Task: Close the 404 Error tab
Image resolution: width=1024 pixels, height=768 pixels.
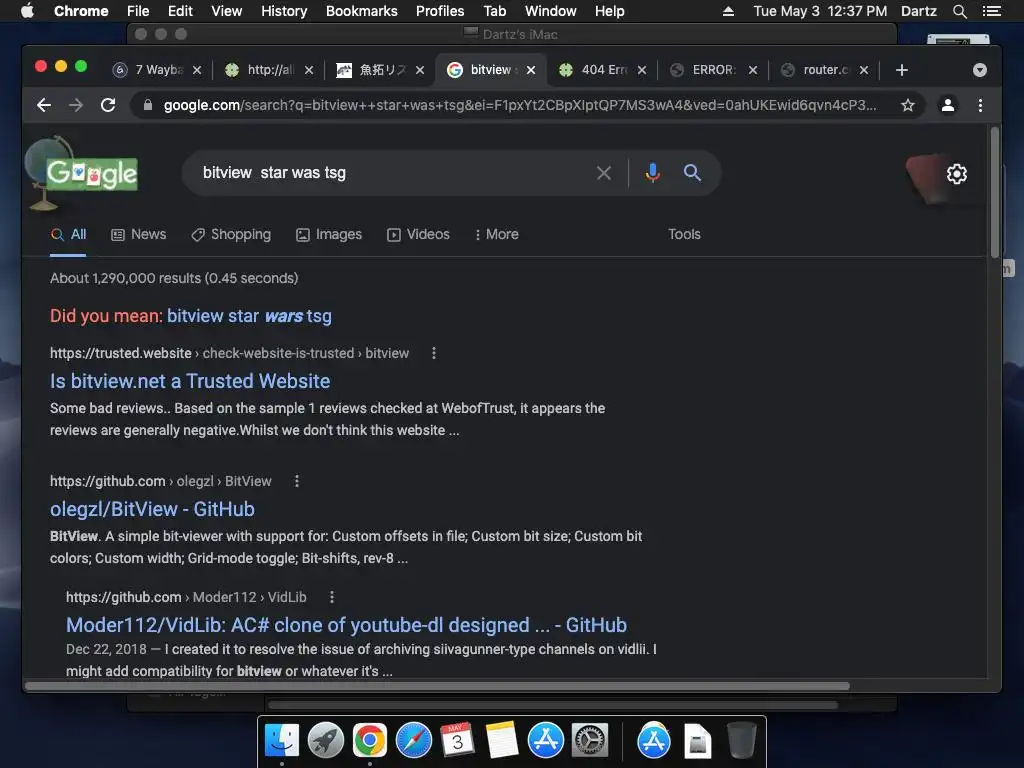Action: (x=642, y=70)
